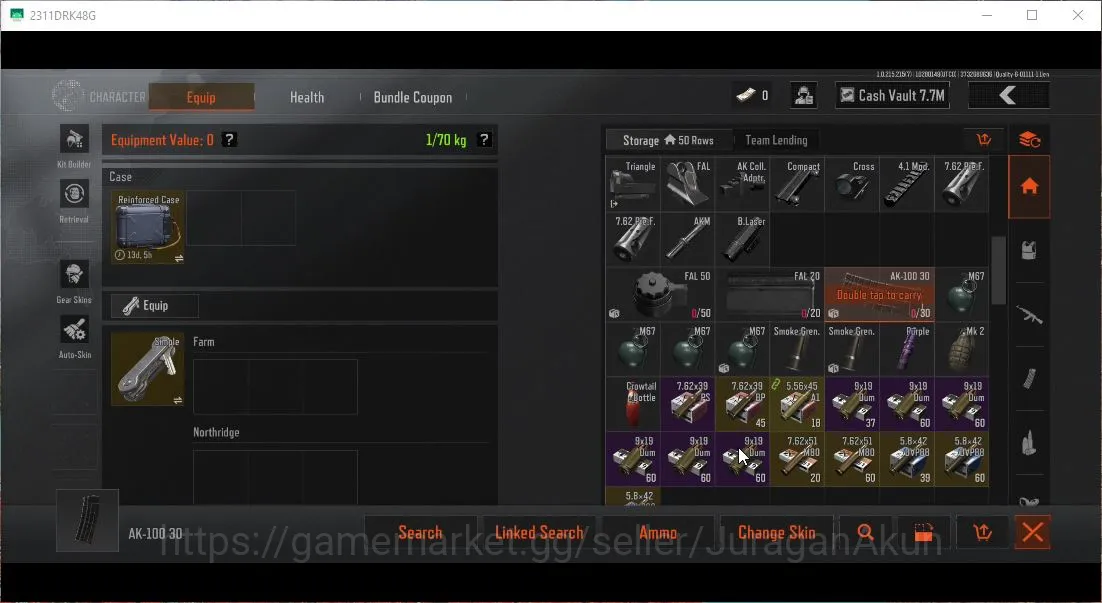1102x603 pixels.
Task: Click the Change Skin button
Action: point(777,533)
